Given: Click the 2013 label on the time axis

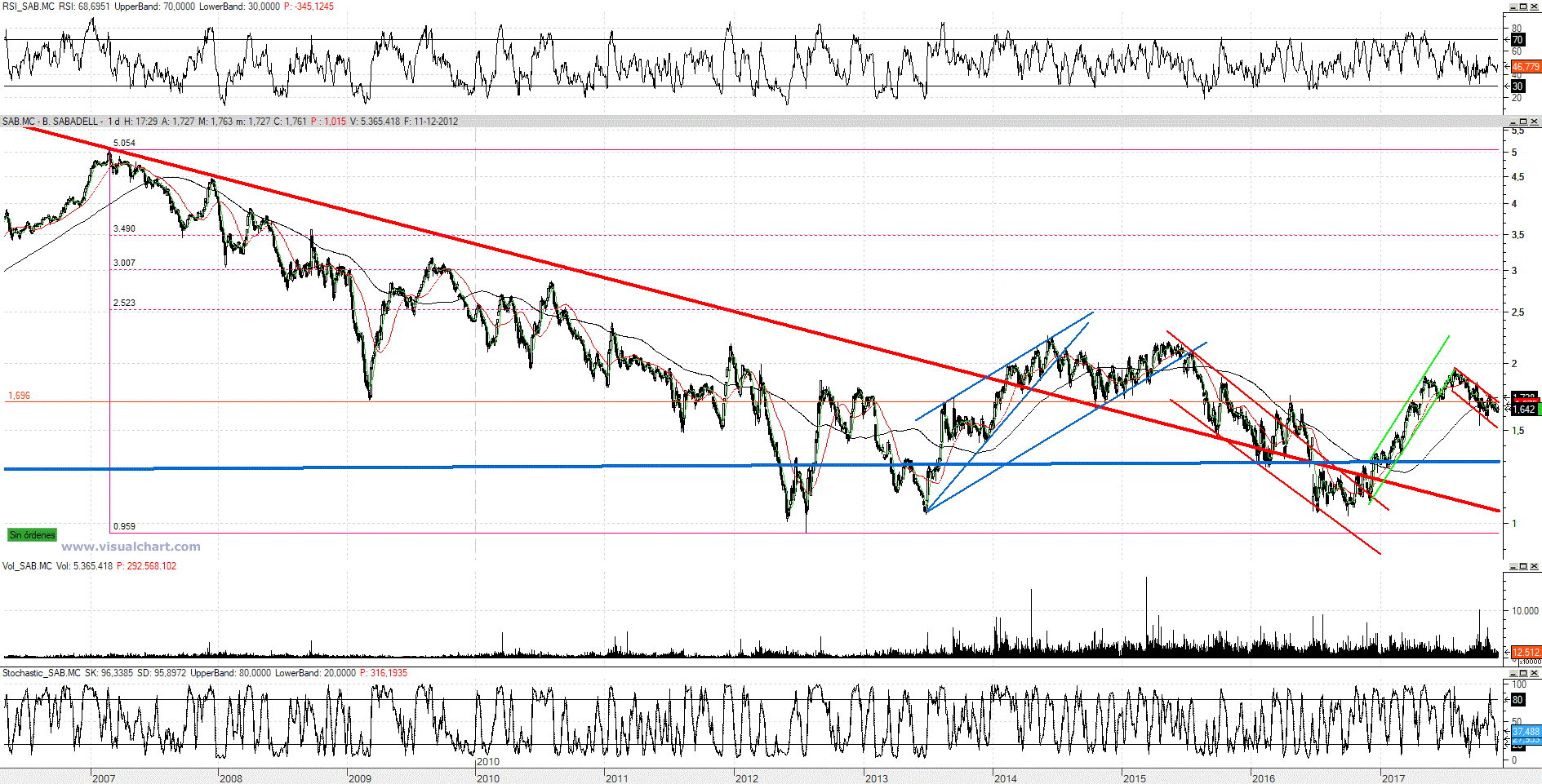Looking at the screenshot, I should tap(877, 778).
